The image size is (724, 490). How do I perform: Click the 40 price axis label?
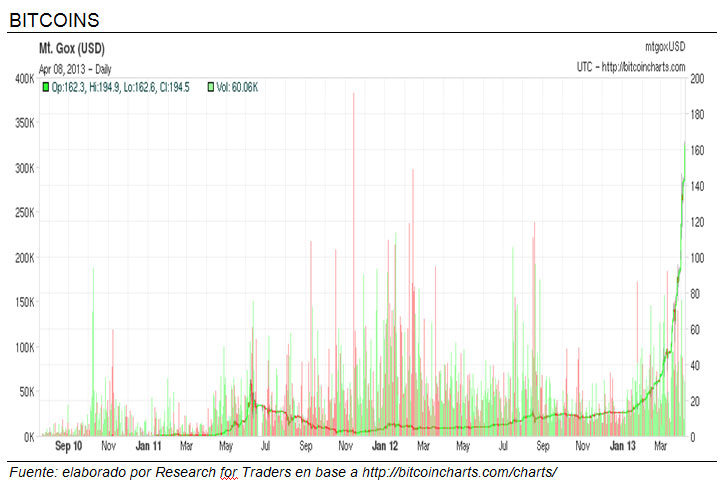point(695,365)
